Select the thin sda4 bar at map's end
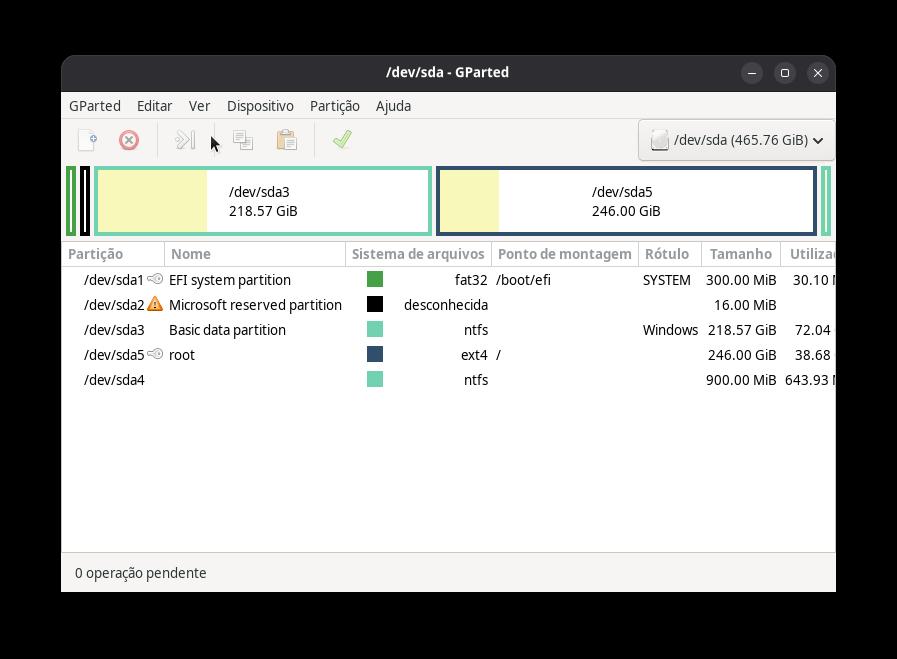Screen dimensions: 897x659 826,201
